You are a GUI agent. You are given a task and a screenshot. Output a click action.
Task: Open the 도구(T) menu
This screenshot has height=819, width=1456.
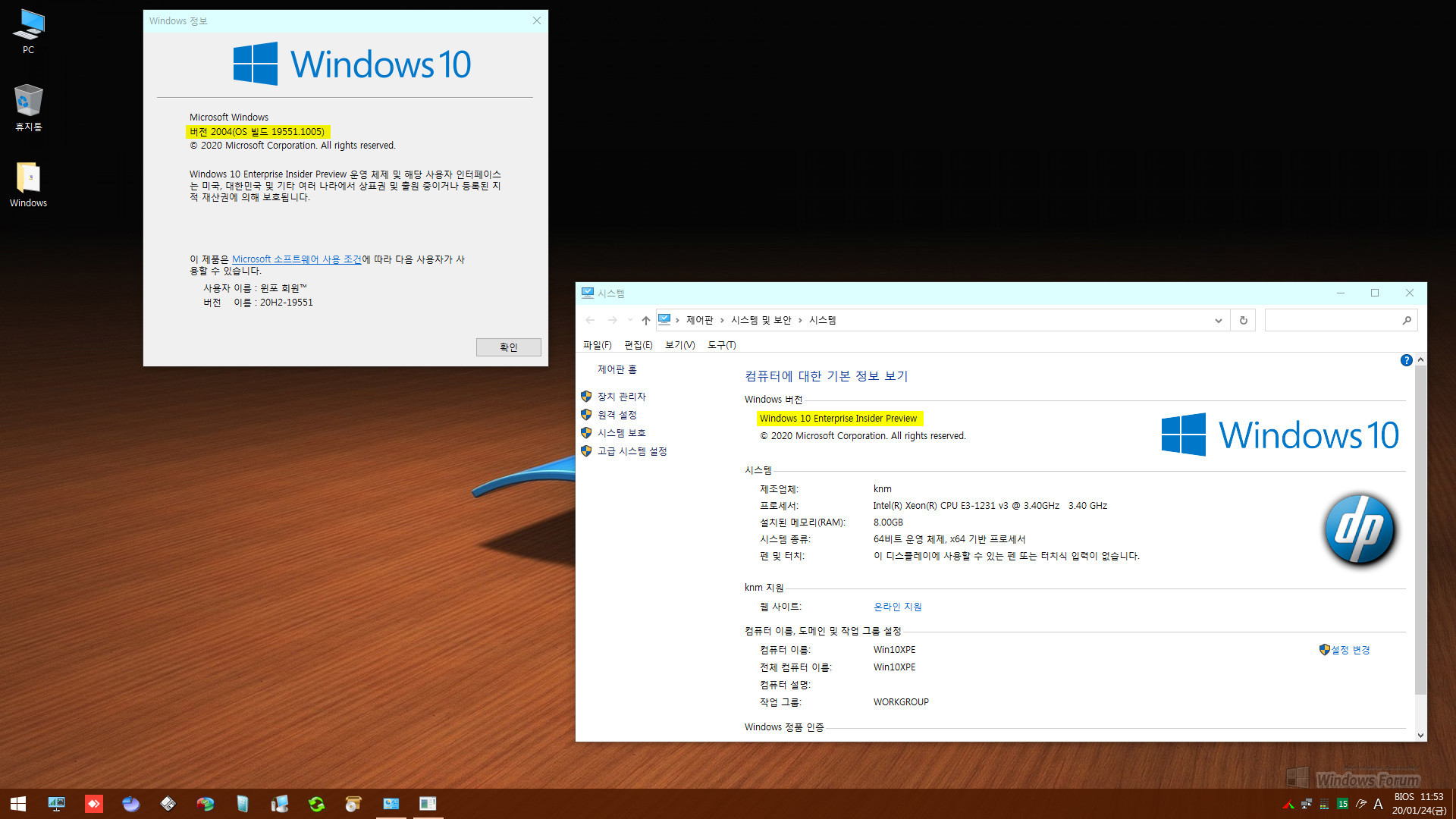pyautogui.click(x=721, y=345)
